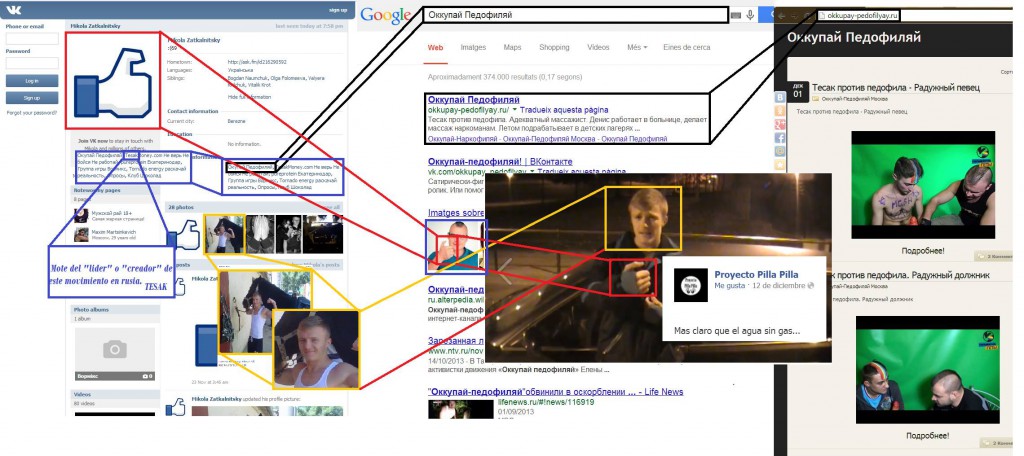Screen dimensions: 1024x456
Task: Switch to the Shopping tab
Action: click(x=554, y=48)
